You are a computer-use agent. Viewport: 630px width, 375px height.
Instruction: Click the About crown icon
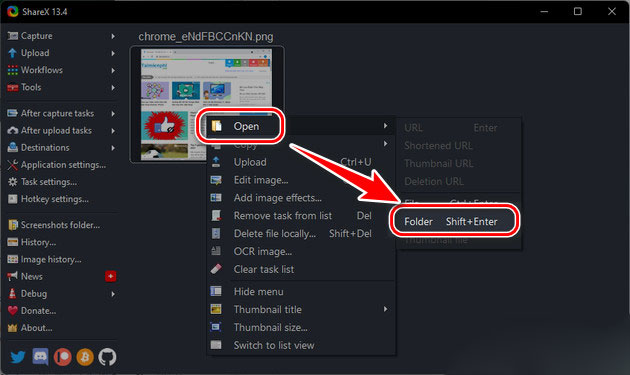tap(13, 328)
